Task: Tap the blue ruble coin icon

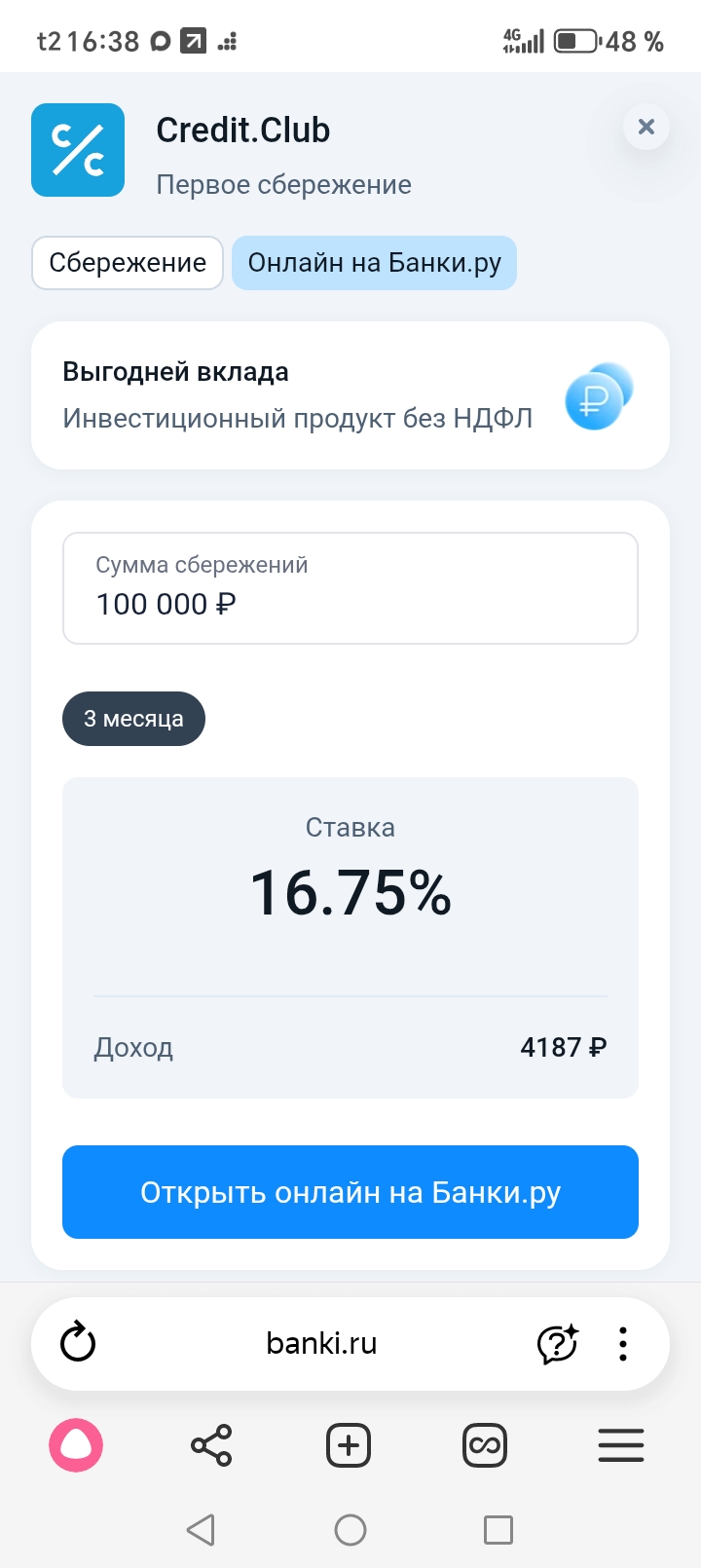Action: click(596, 396)
